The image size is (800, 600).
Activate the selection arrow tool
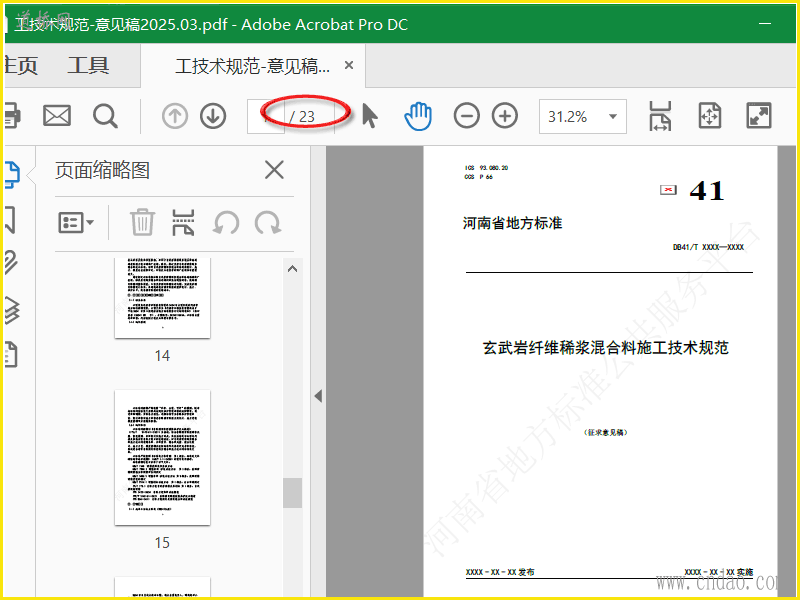370,116
